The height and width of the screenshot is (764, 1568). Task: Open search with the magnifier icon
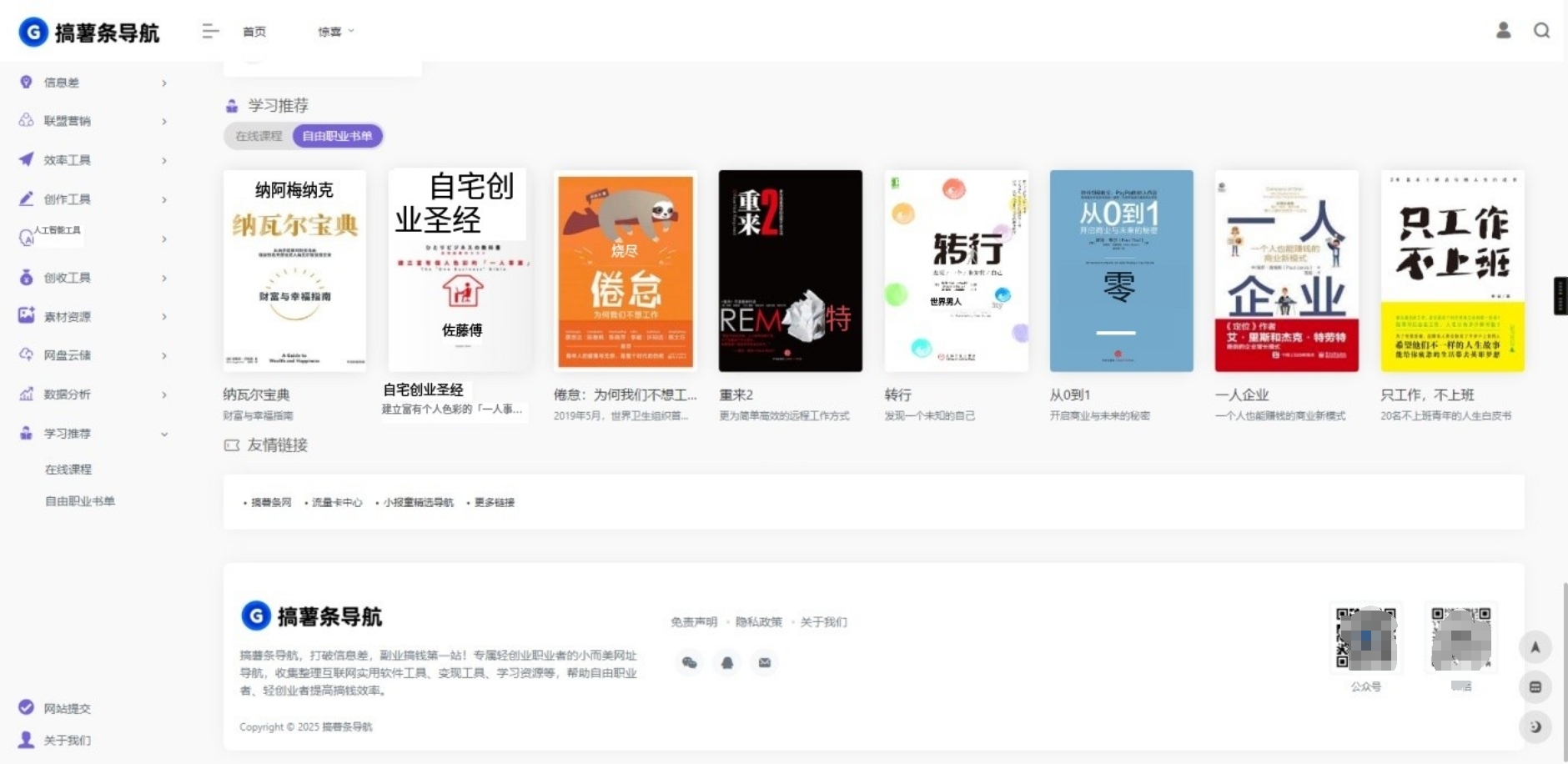pos(1541,31)
